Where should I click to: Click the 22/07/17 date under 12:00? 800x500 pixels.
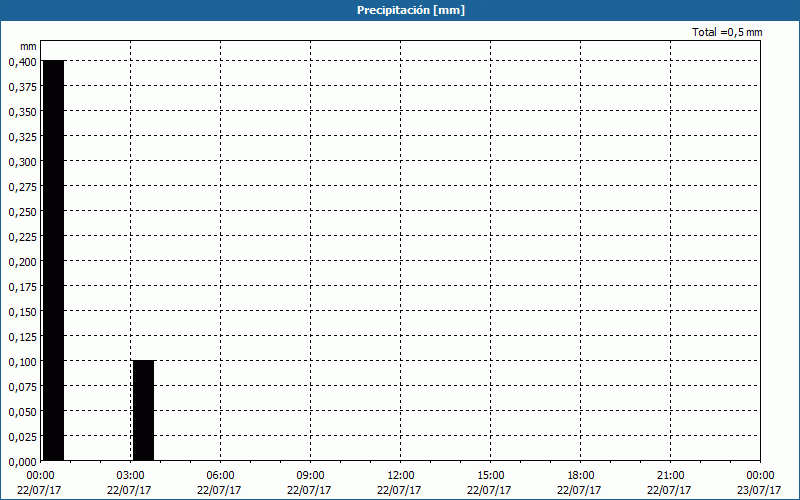(x=399, y=490)
